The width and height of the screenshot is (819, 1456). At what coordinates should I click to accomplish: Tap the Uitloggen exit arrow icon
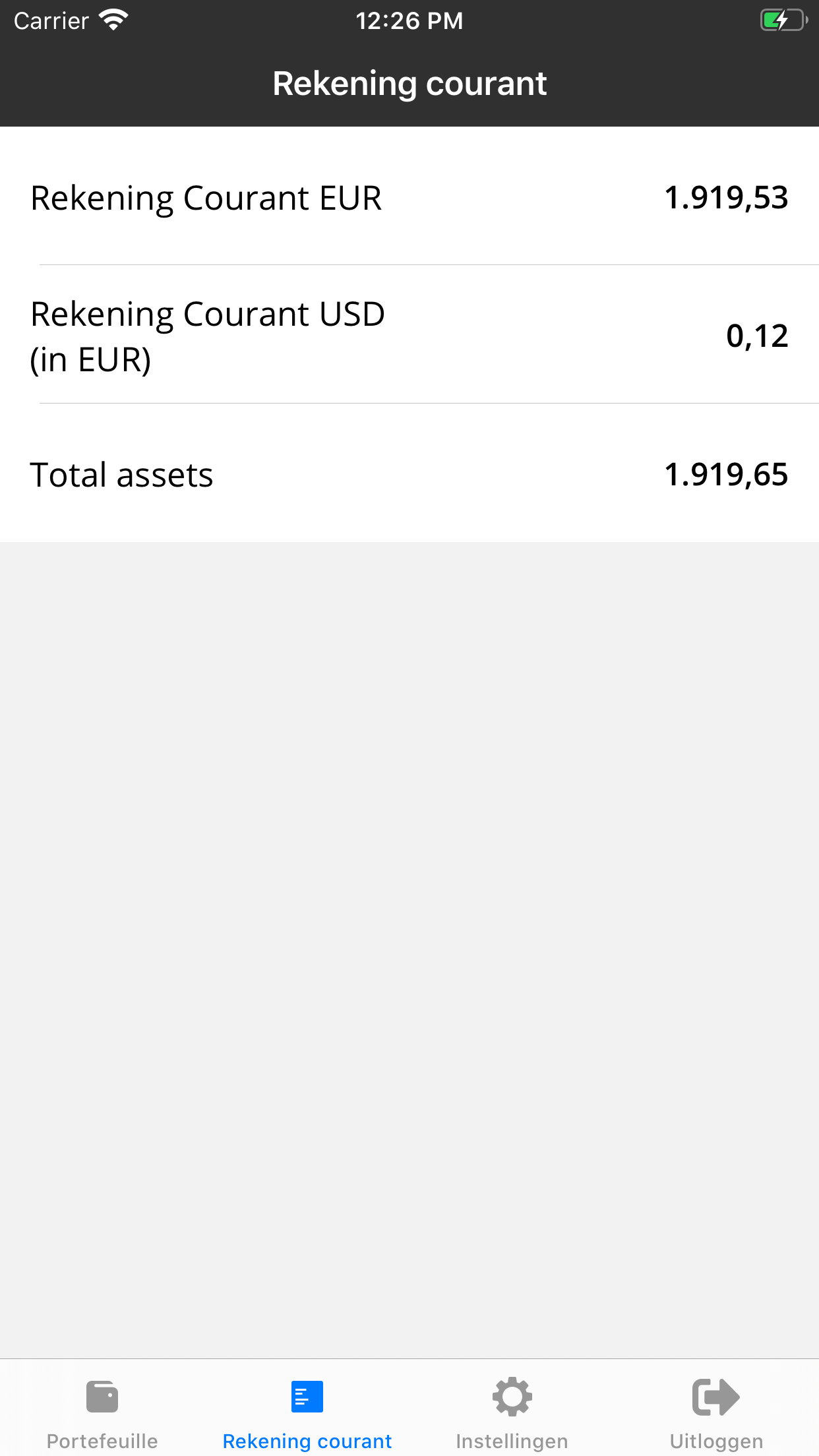pos(716,1397)
